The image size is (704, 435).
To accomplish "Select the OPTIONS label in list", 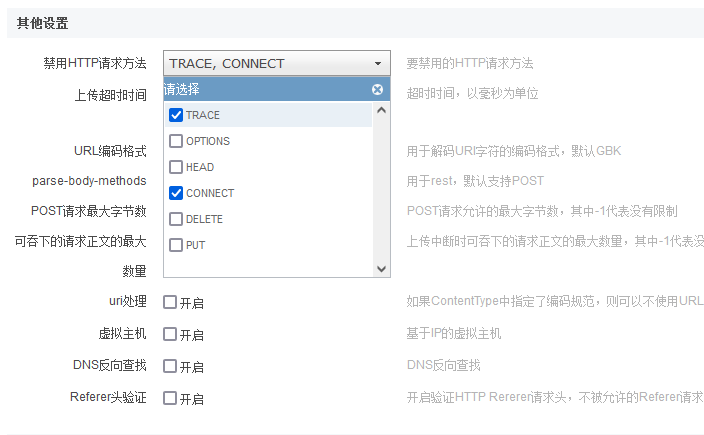I will pyautogui.click(x=208, y=141).
